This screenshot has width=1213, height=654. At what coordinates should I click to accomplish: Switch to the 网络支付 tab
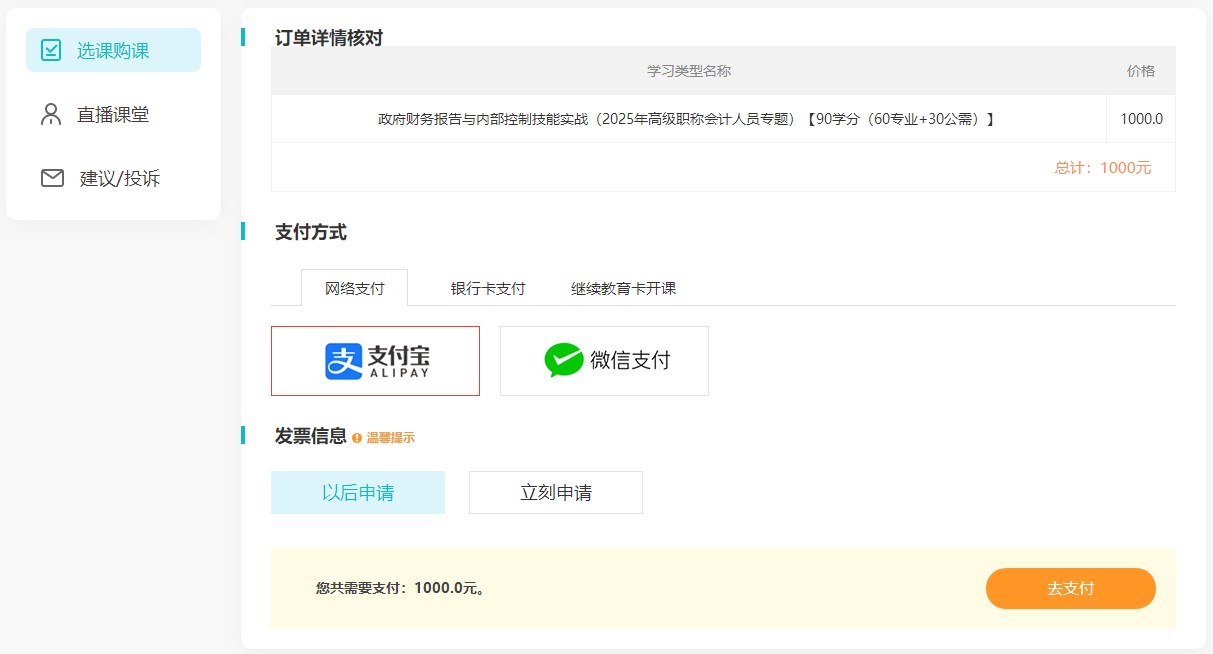(354, 287)
